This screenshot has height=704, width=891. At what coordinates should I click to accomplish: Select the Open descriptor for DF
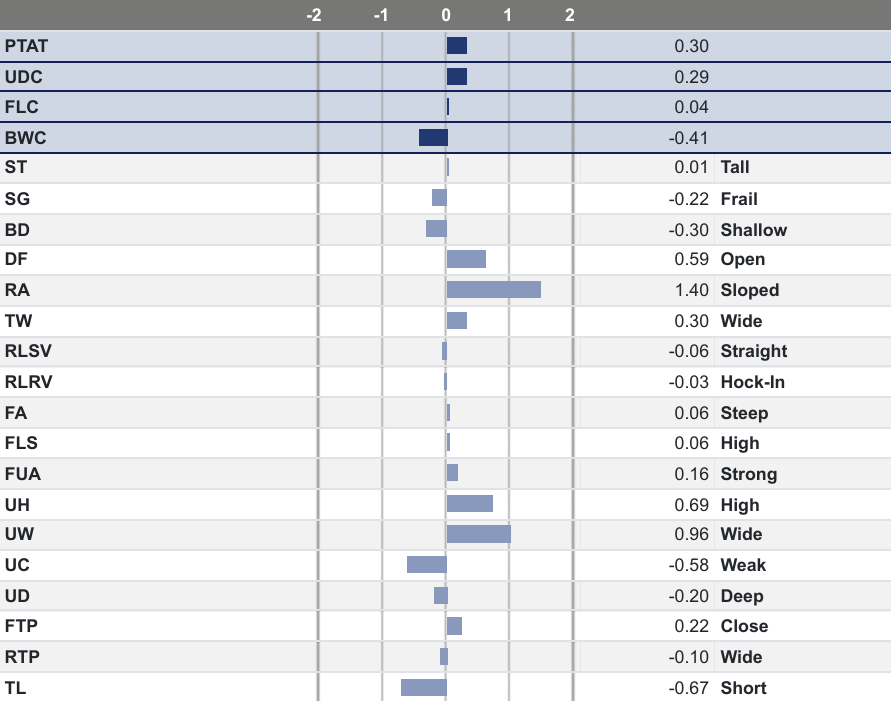click(x=743, y=259)
